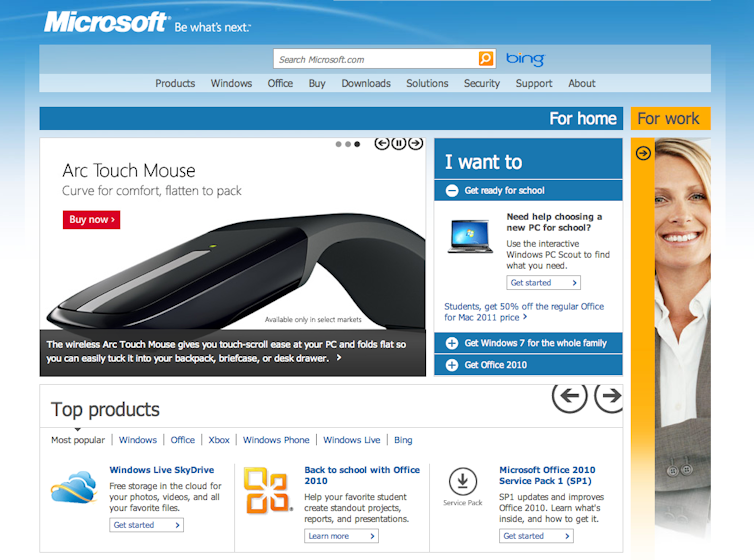Show previous Top products with left arrow
This screenshot has height=560, width=754.
click(x=569, y=396)
